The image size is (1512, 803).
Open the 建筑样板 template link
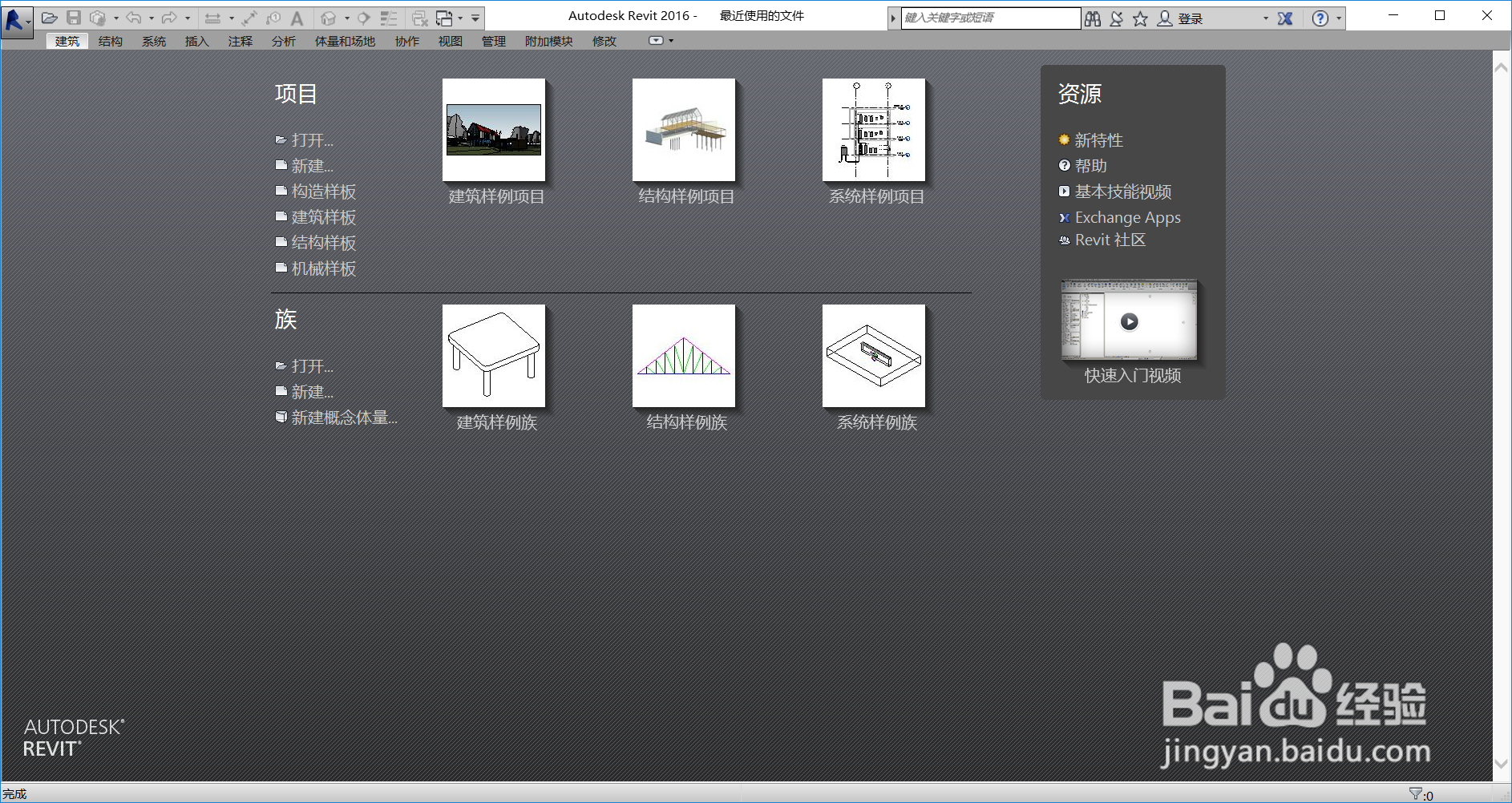click(x=316, y=217)
